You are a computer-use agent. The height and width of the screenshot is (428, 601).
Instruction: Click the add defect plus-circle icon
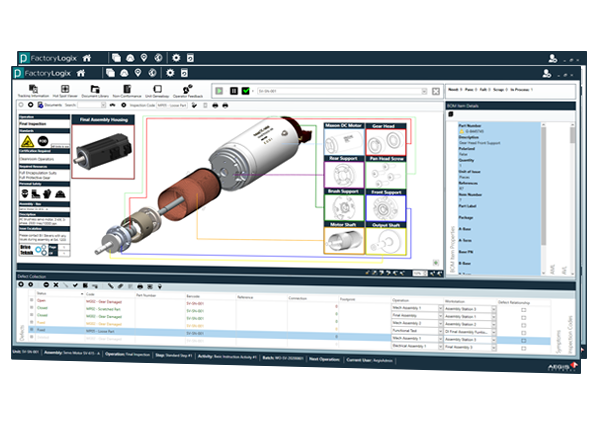click(x=21, y=284)
